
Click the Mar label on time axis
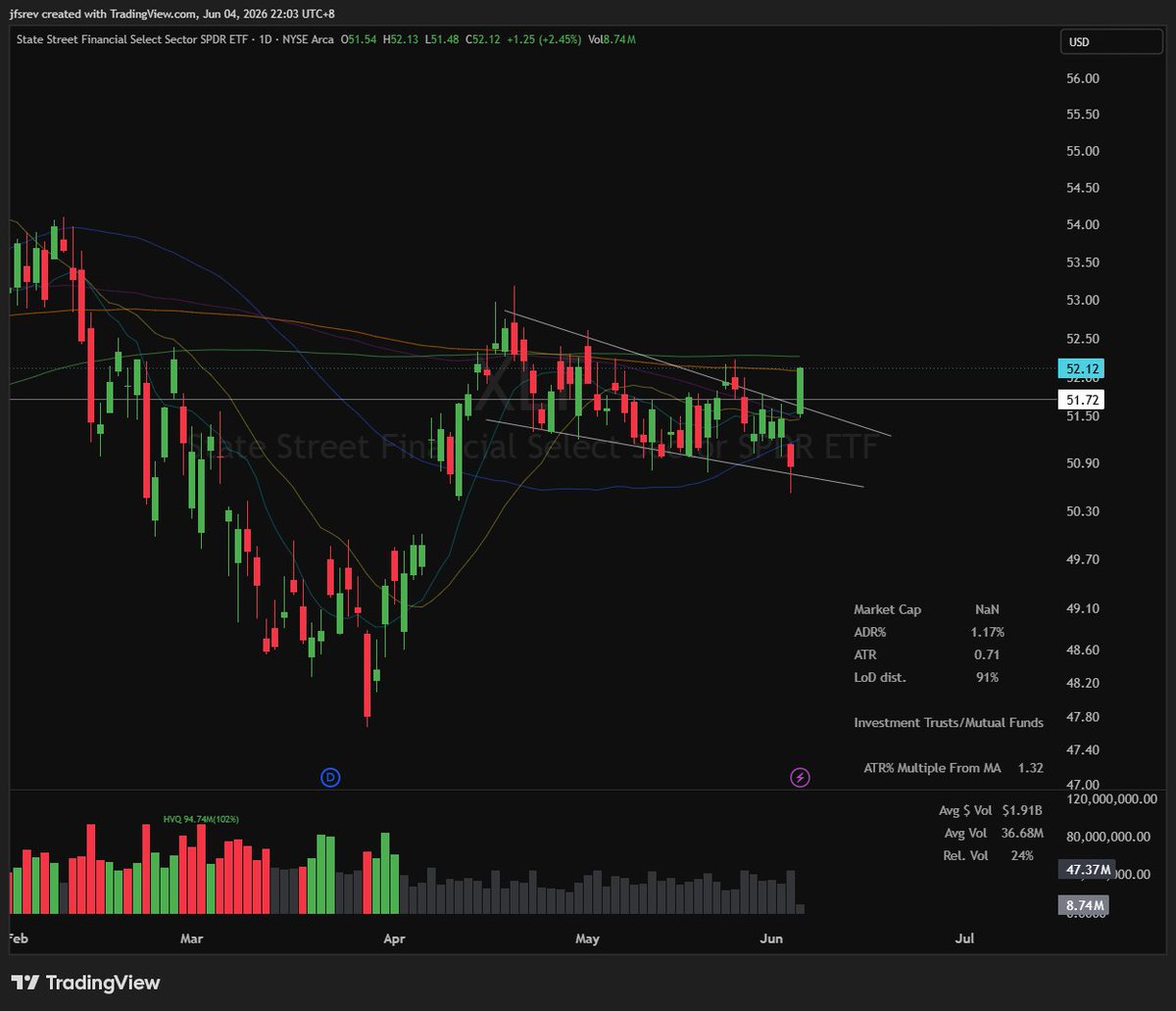[191, 939]
